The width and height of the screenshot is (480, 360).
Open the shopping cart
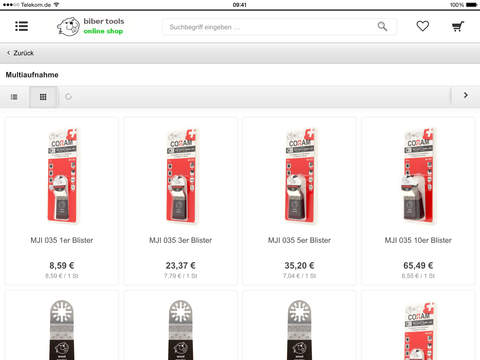458,26
